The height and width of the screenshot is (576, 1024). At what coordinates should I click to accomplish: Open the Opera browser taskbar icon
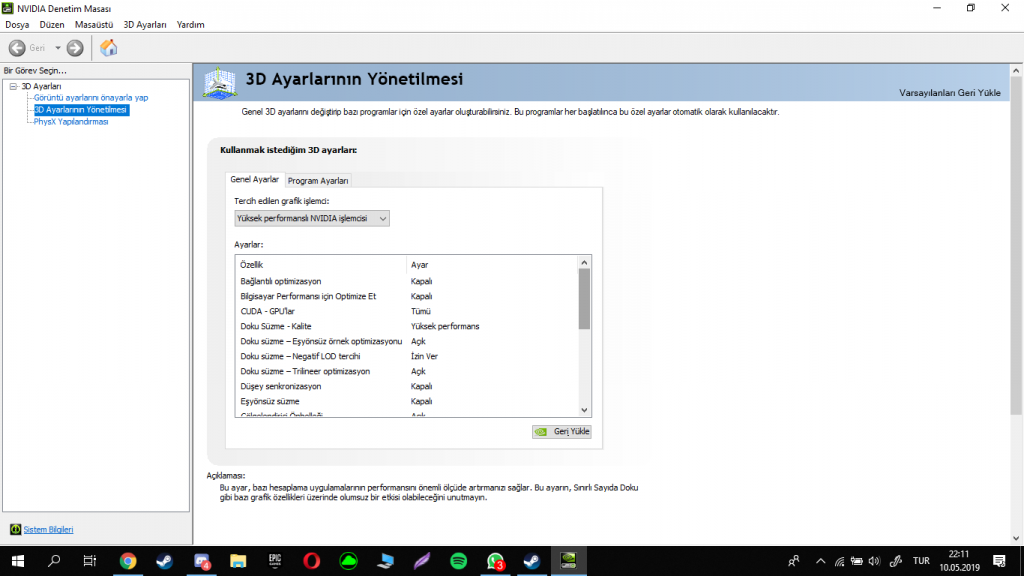point(312,561)
